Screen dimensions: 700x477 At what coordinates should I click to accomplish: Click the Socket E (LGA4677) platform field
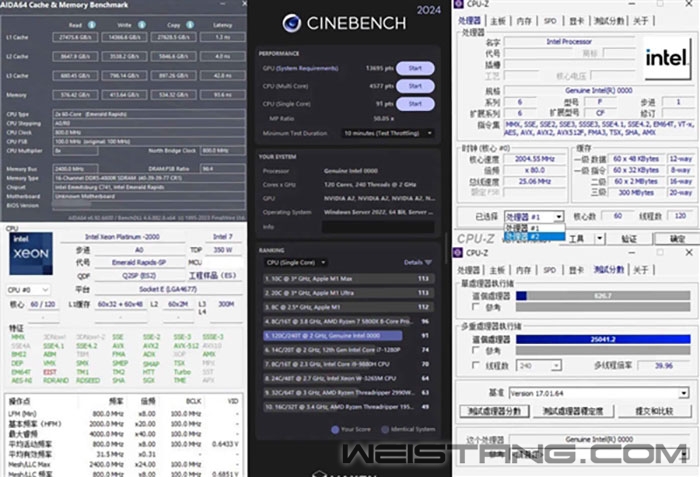(167, 289)
